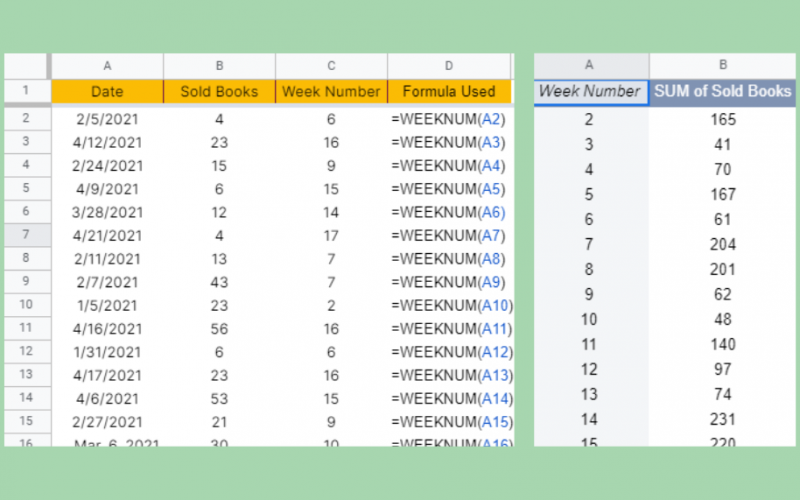Click row header 12 in the left sheet
Viewport: 800px width, 500px height.
(27, 352)
